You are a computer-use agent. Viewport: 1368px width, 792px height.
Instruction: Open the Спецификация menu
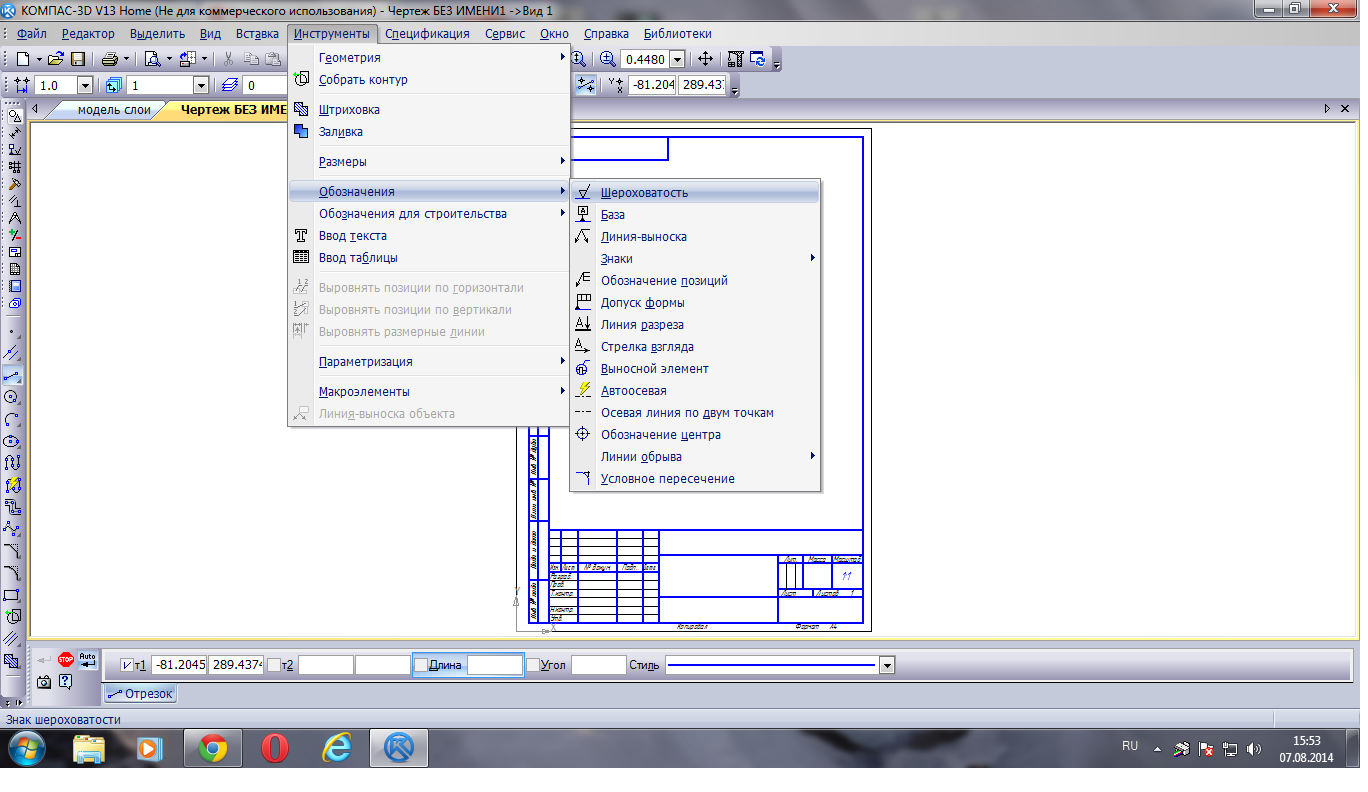pos(427,33)
